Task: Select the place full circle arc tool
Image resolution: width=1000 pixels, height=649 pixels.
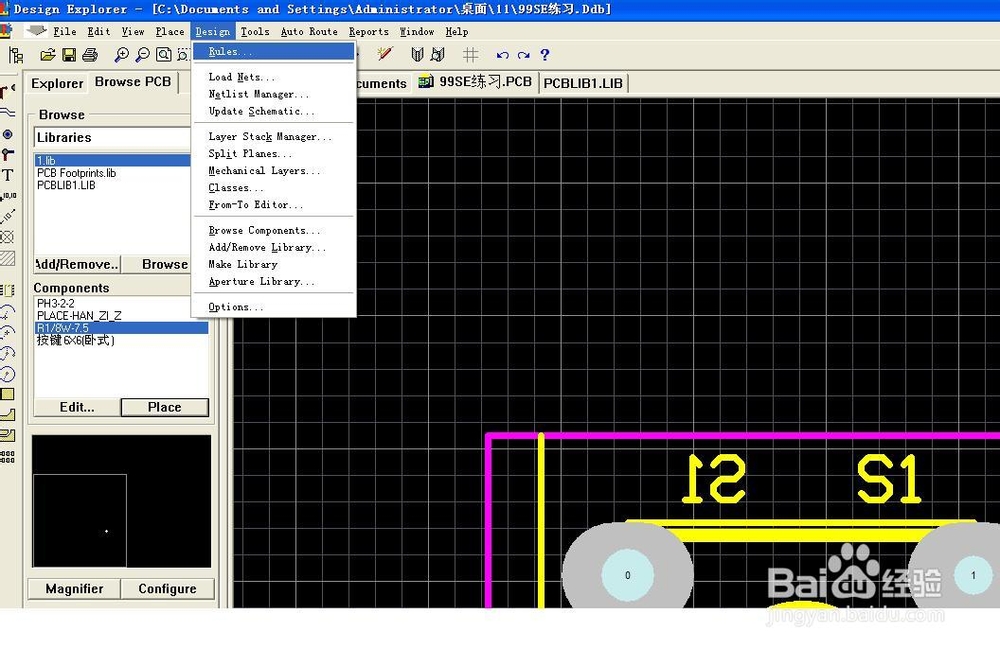Action: click(7, 374)
